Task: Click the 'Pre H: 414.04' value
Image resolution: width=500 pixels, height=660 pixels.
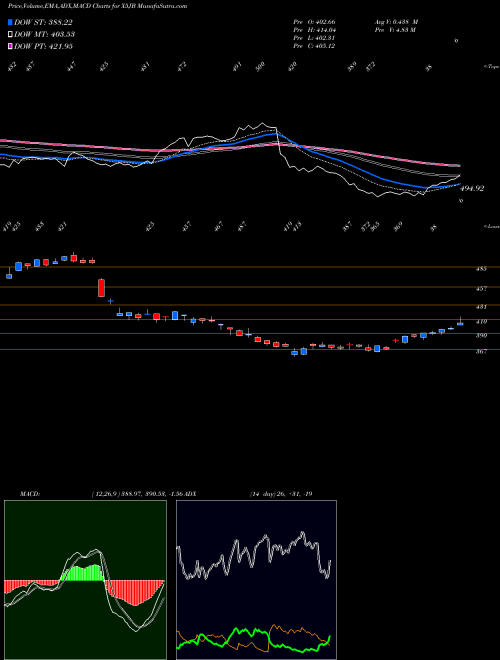Action: click(x=314, y=30)
